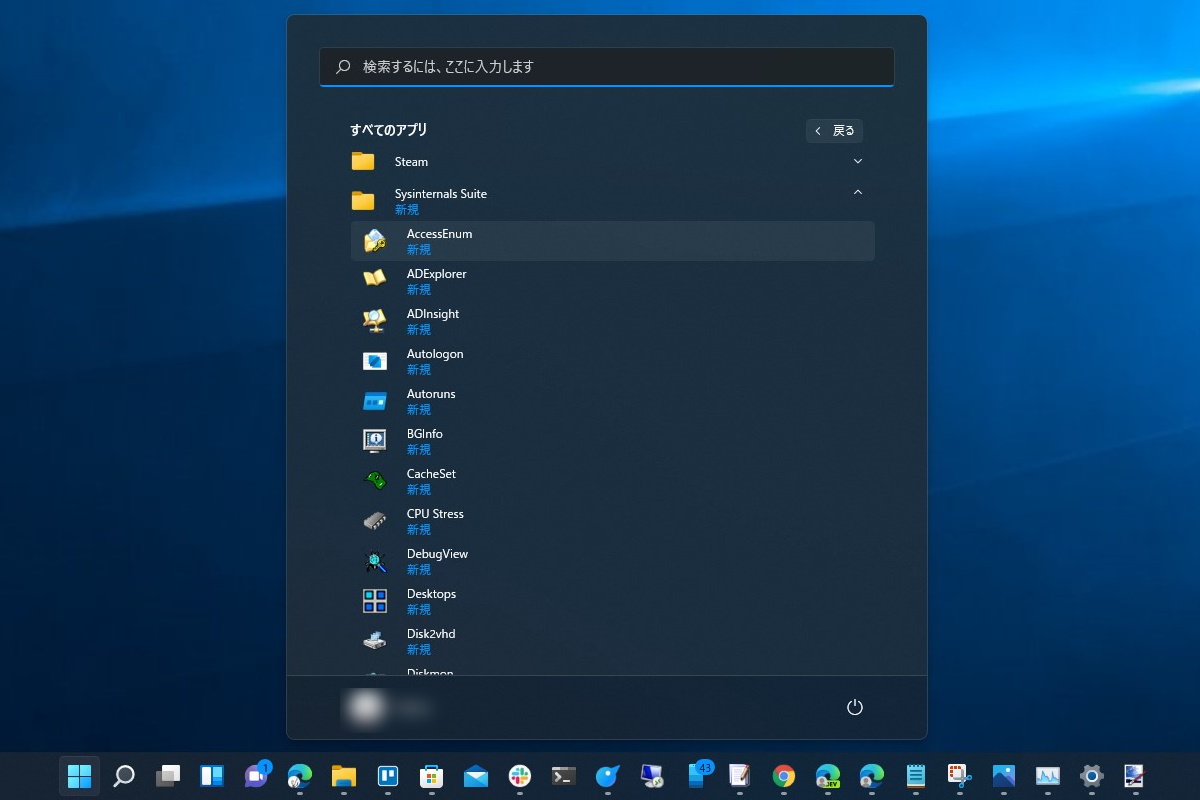Launch Disk2vhd from the list
1200x800 pixels.
click(612, 641)
